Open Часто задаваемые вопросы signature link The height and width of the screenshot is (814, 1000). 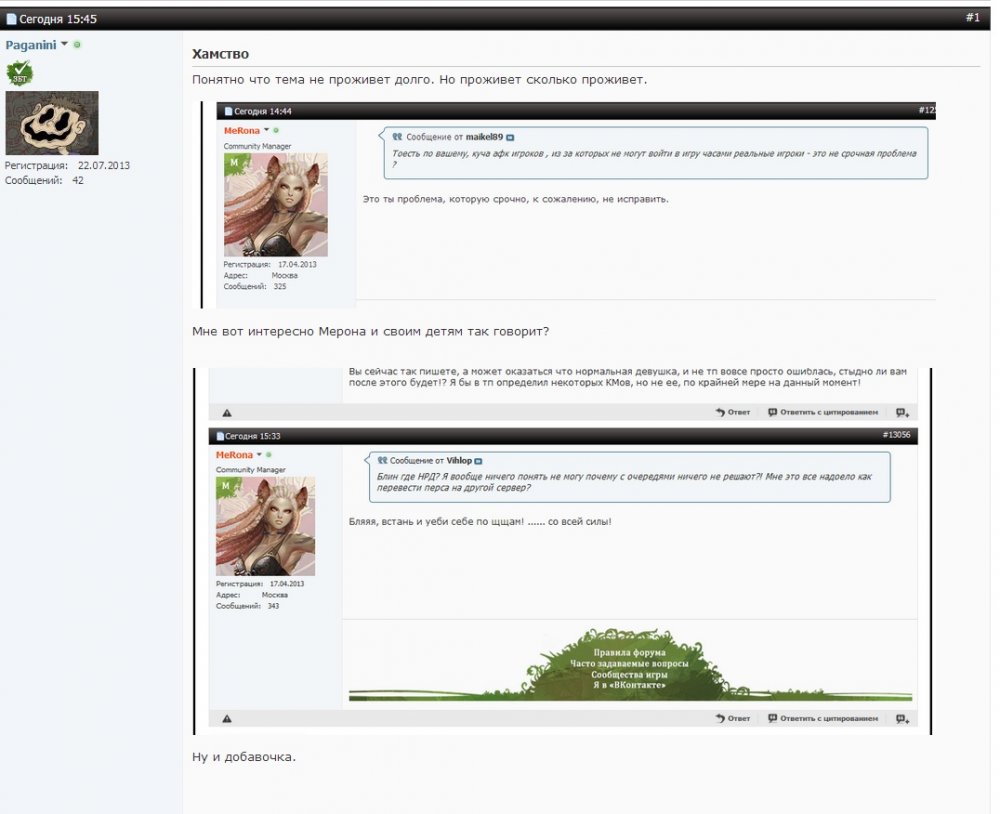pos(629,663)
